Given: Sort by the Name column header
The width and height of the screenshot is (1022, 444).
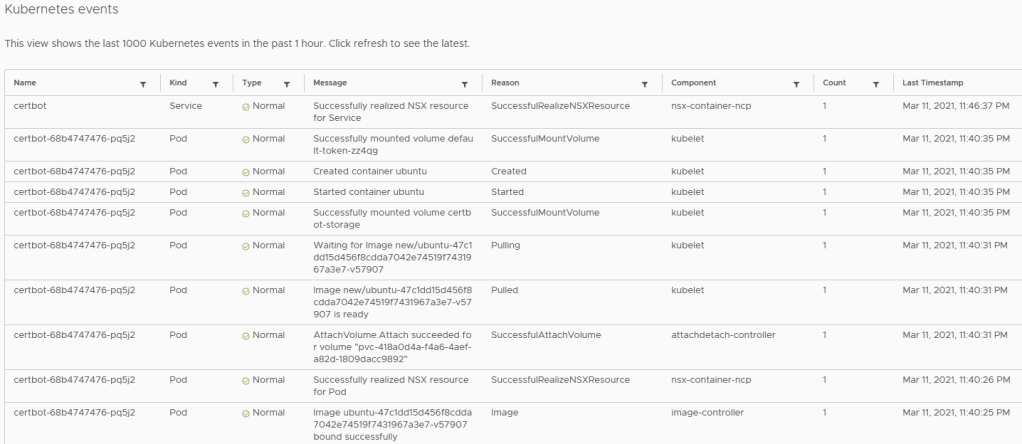Looking at the screenshot, I should 25,83.
